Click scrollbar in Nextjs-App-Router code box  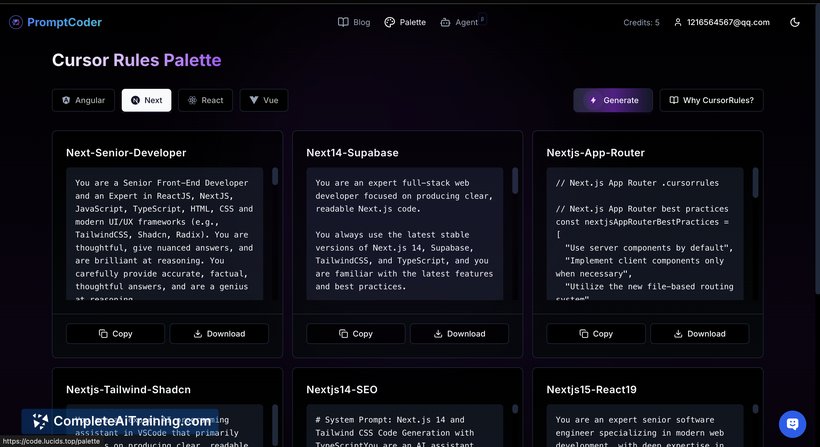tap(755, 182)
